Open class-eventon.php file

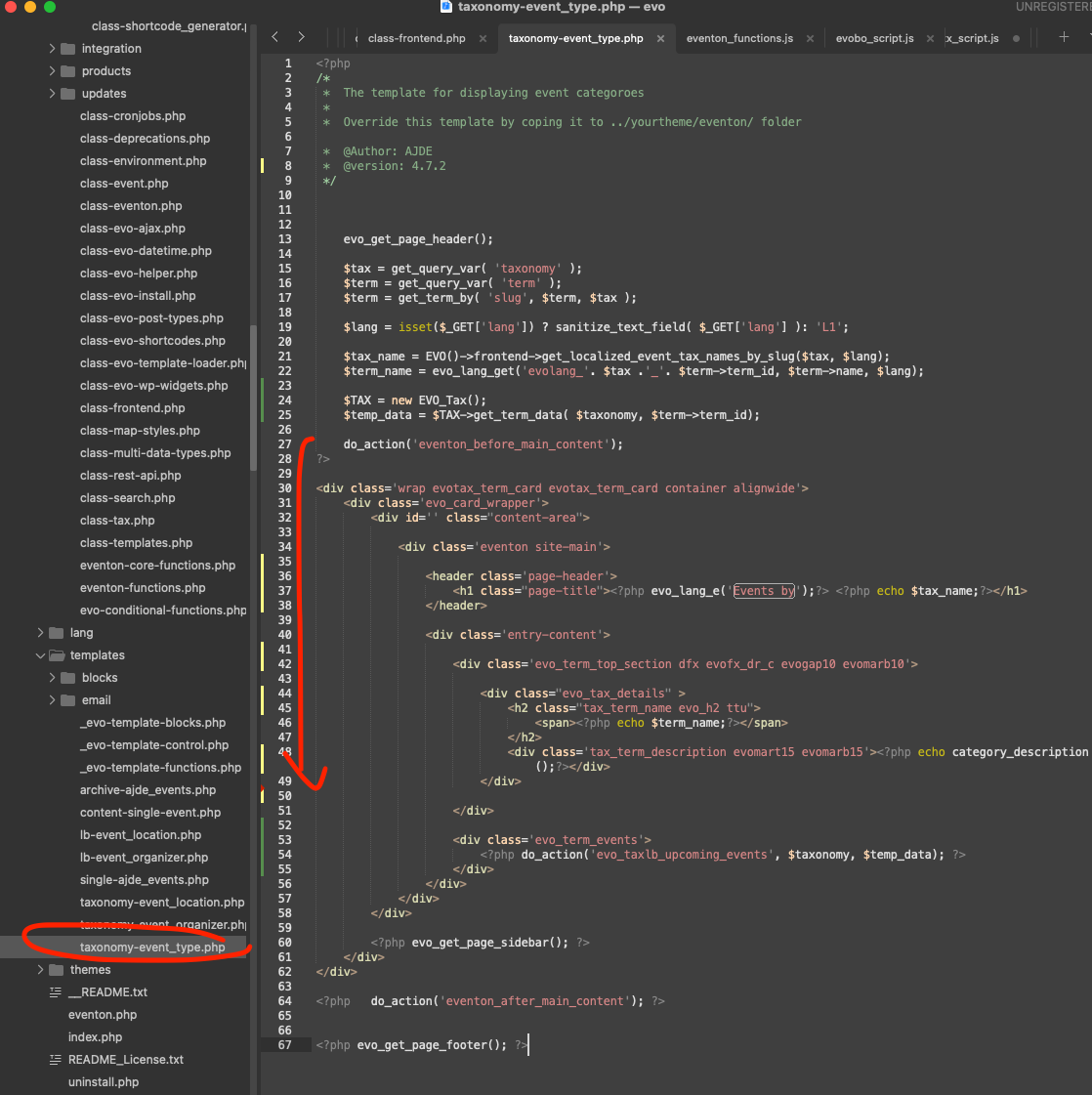pos(131,206)
